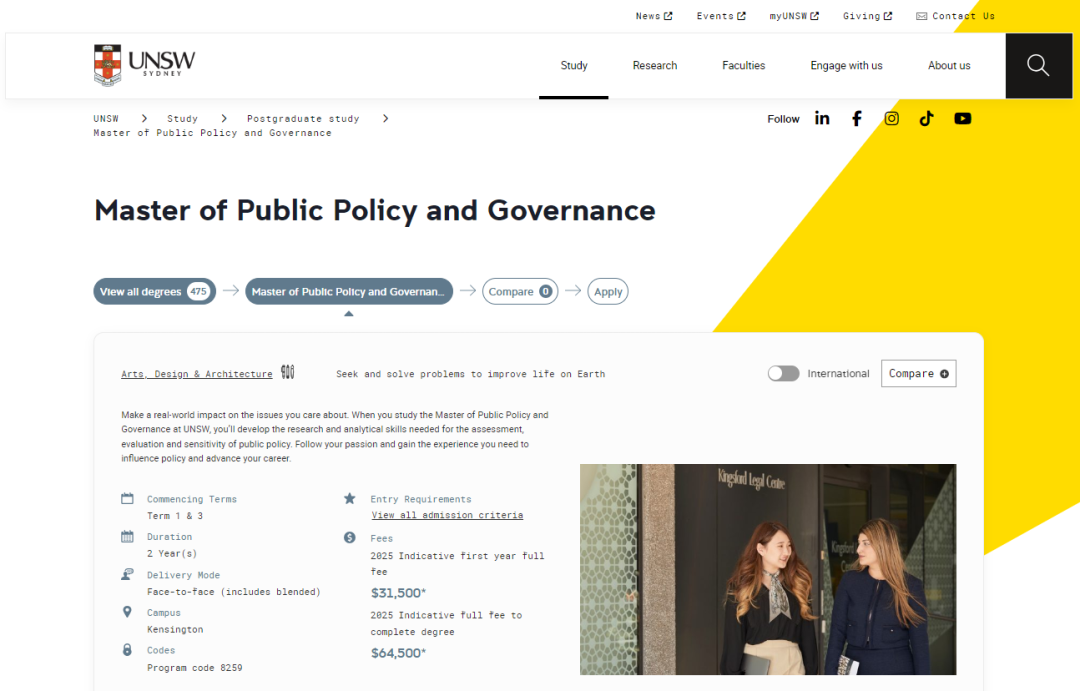Click the UNSW Sydney logo

pyautogui.click(x=144, y=65)
